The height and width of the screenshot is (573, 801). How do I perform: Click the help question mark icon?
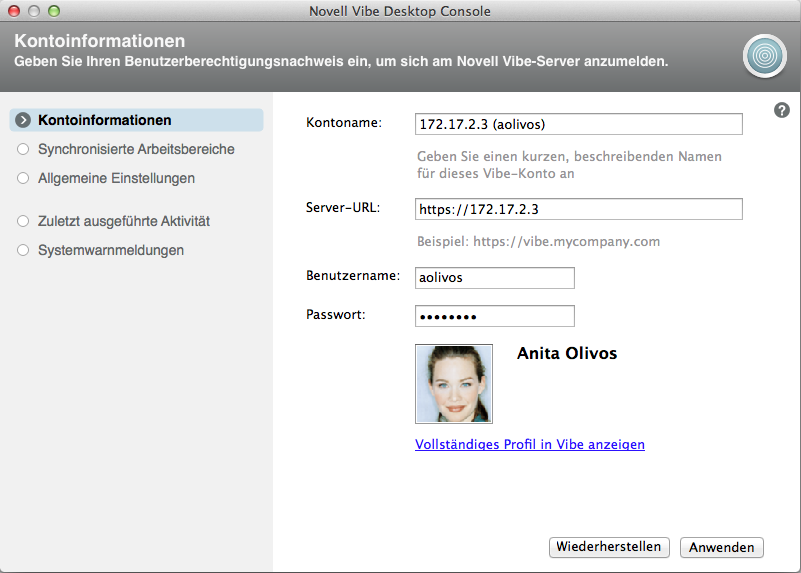click(782, 110)
